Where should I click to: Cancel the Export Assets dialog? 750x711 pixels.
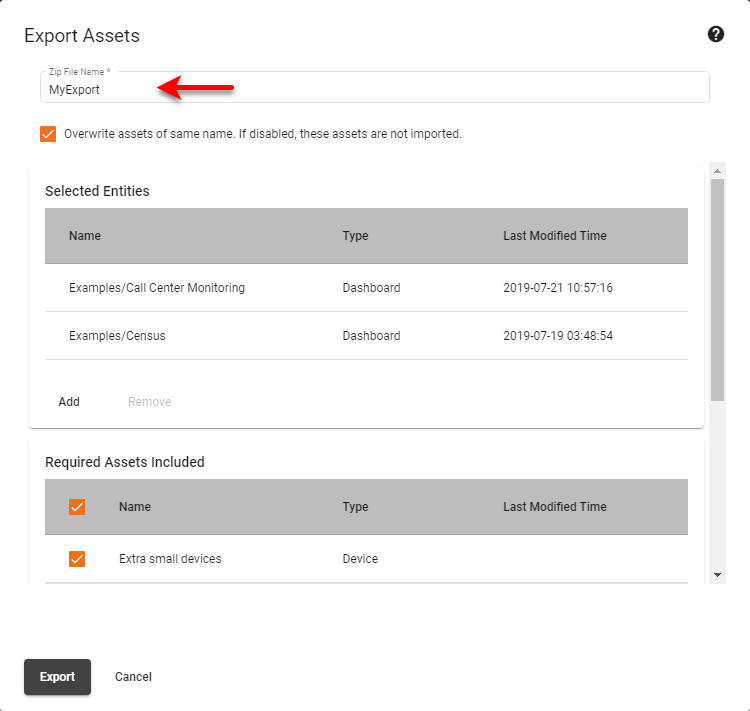(133, 677)
